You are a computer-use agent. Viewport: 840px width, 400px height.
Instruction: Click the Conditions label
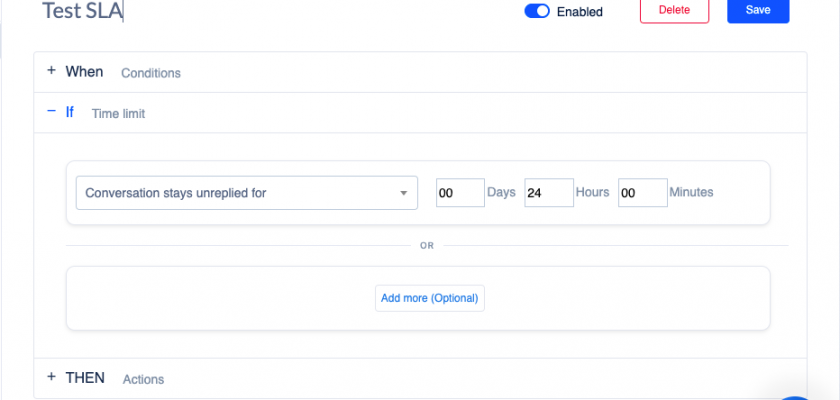pos(150,73)
